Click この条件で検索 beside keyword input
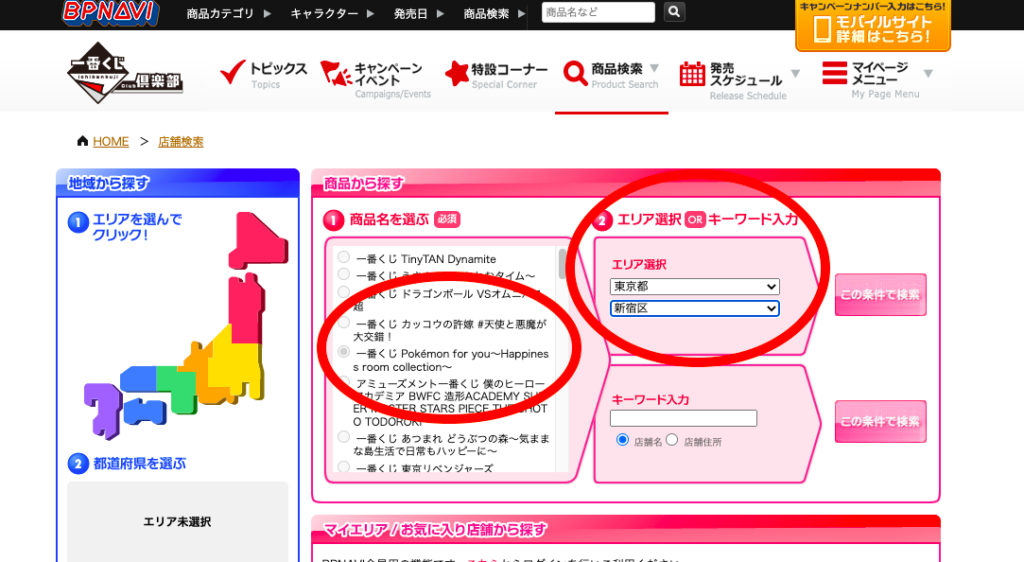Screen dimensions: 1024x562 click(x=880, y=422)
